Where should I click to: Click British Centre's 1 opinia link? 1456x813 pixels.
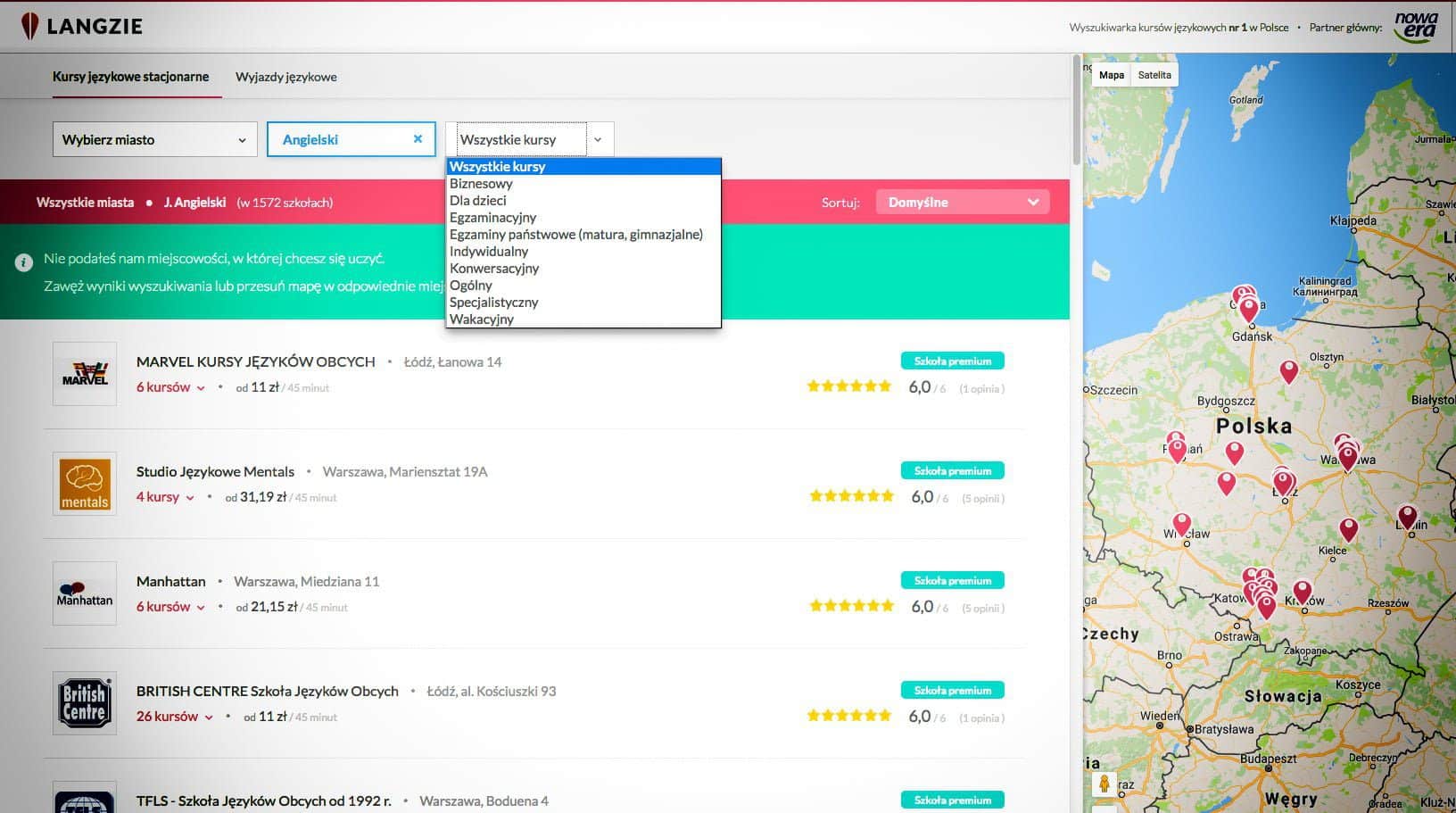click(x=982, y=718)
